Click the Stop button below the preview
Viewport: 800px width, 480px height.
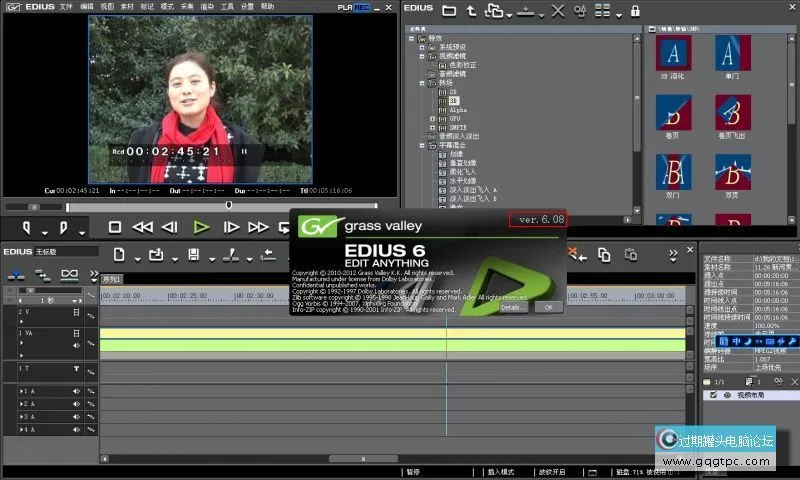115,227
